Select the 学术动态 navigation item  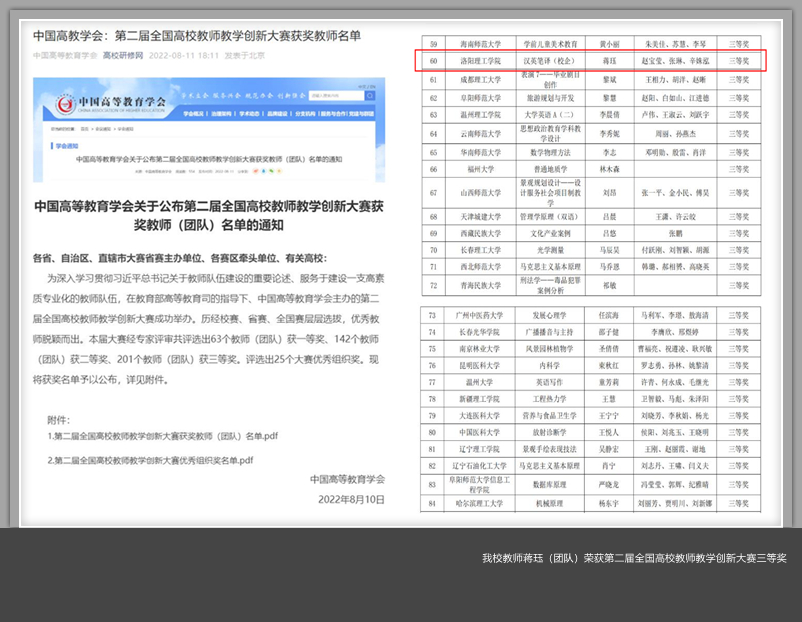tap(250, 114)
